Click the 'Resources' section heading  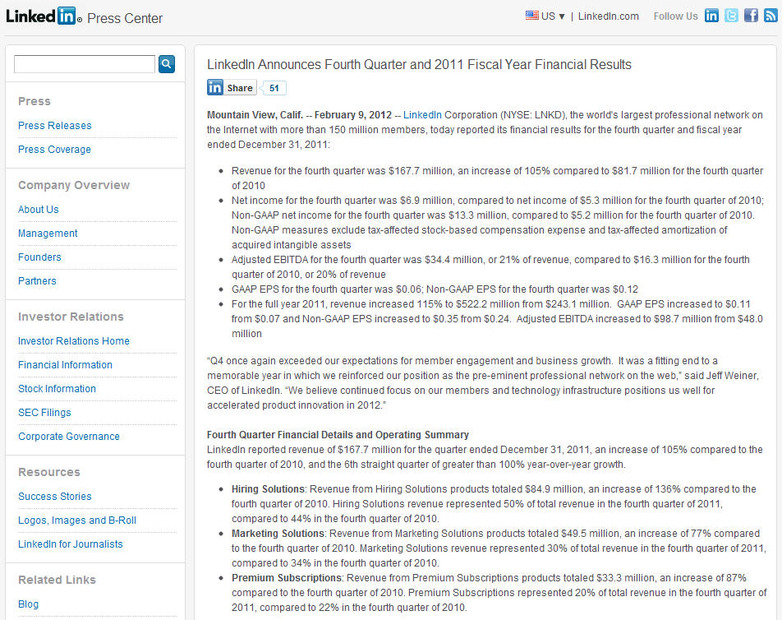click(x=49, y=472)
